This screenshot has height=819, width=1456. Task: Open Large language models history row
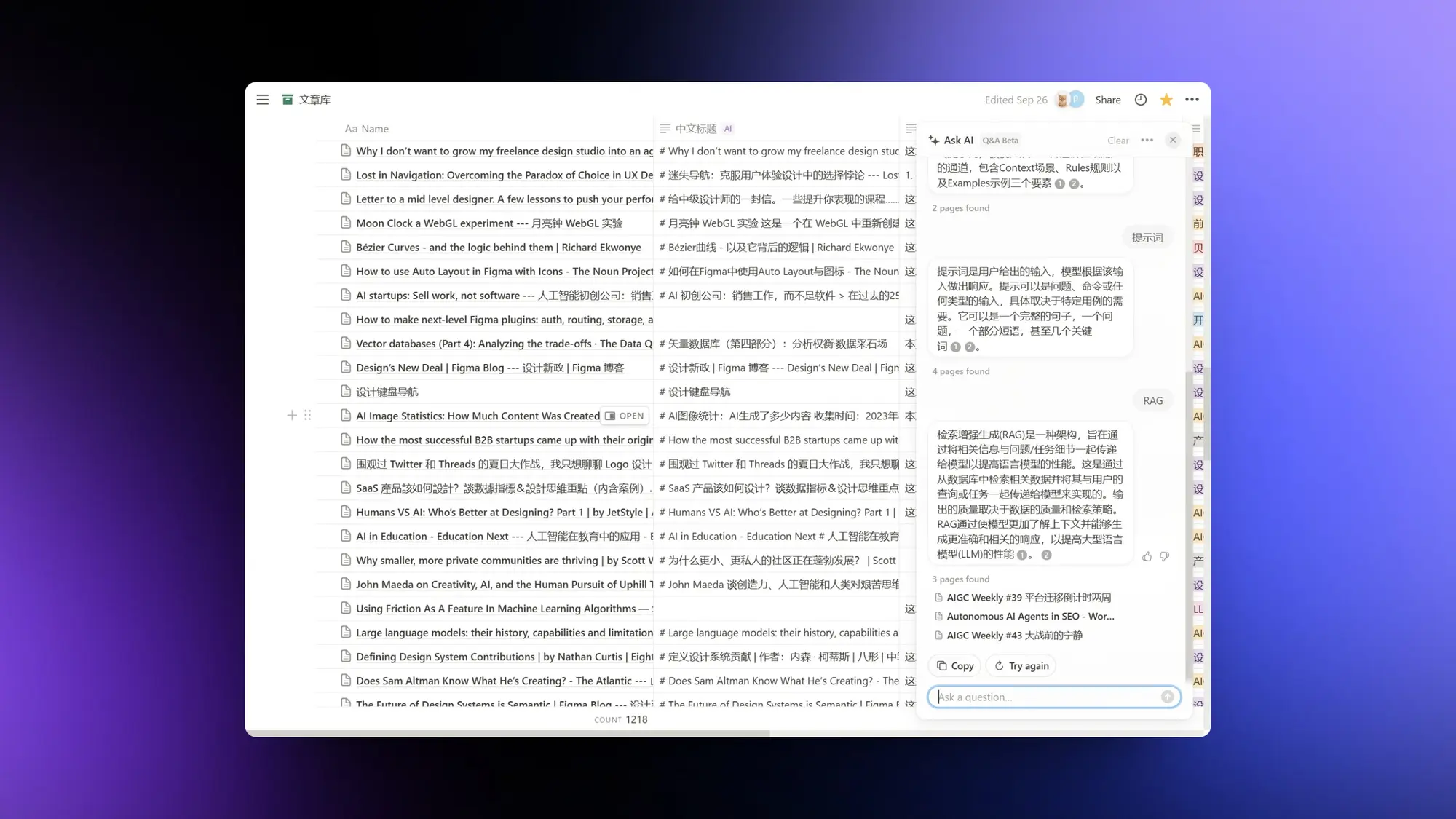pyautogui.click(x=505, y=632)
